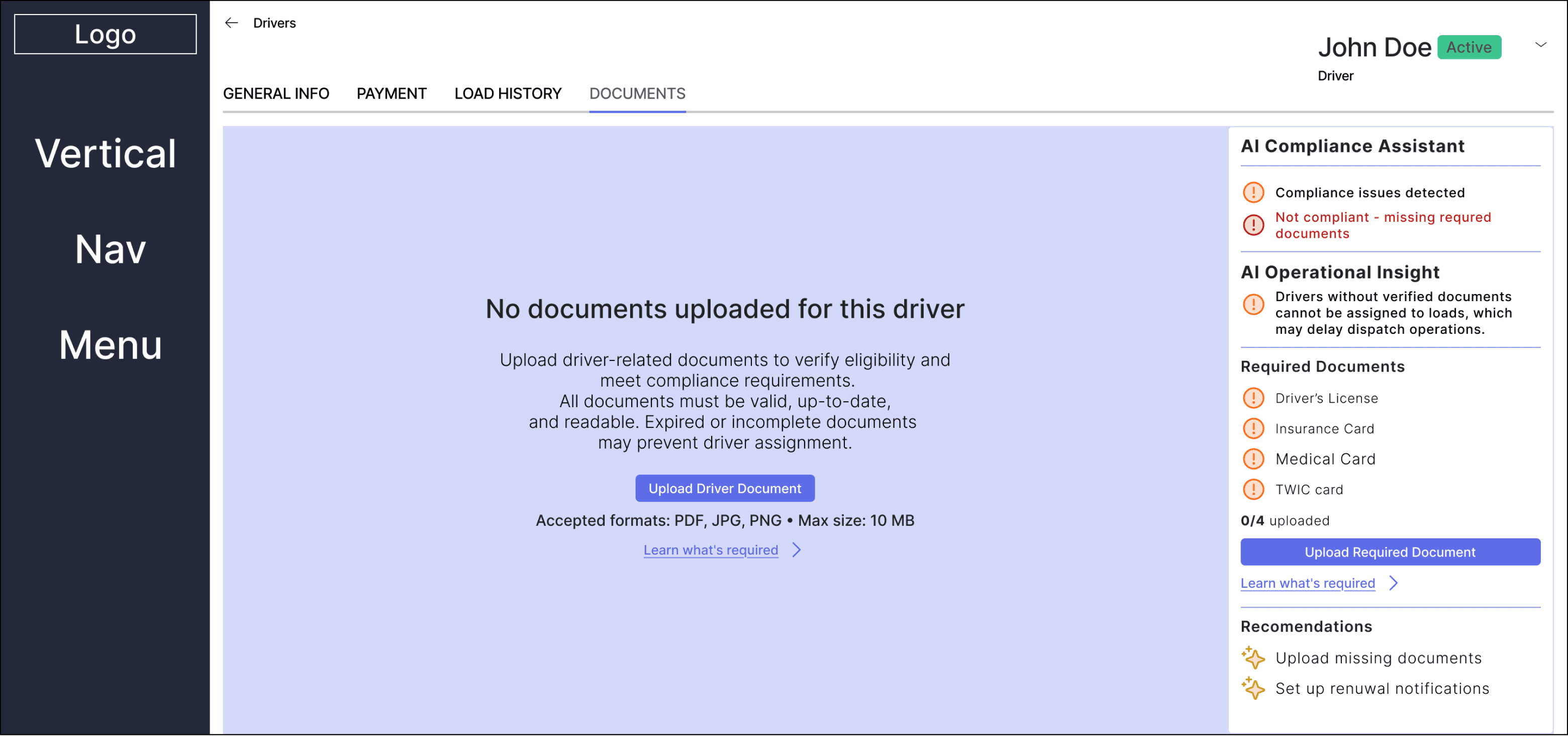Click chevron next to sidebar Learn what's required
The width and height of the screenshot is (1568, 736).
point(1393,583)
